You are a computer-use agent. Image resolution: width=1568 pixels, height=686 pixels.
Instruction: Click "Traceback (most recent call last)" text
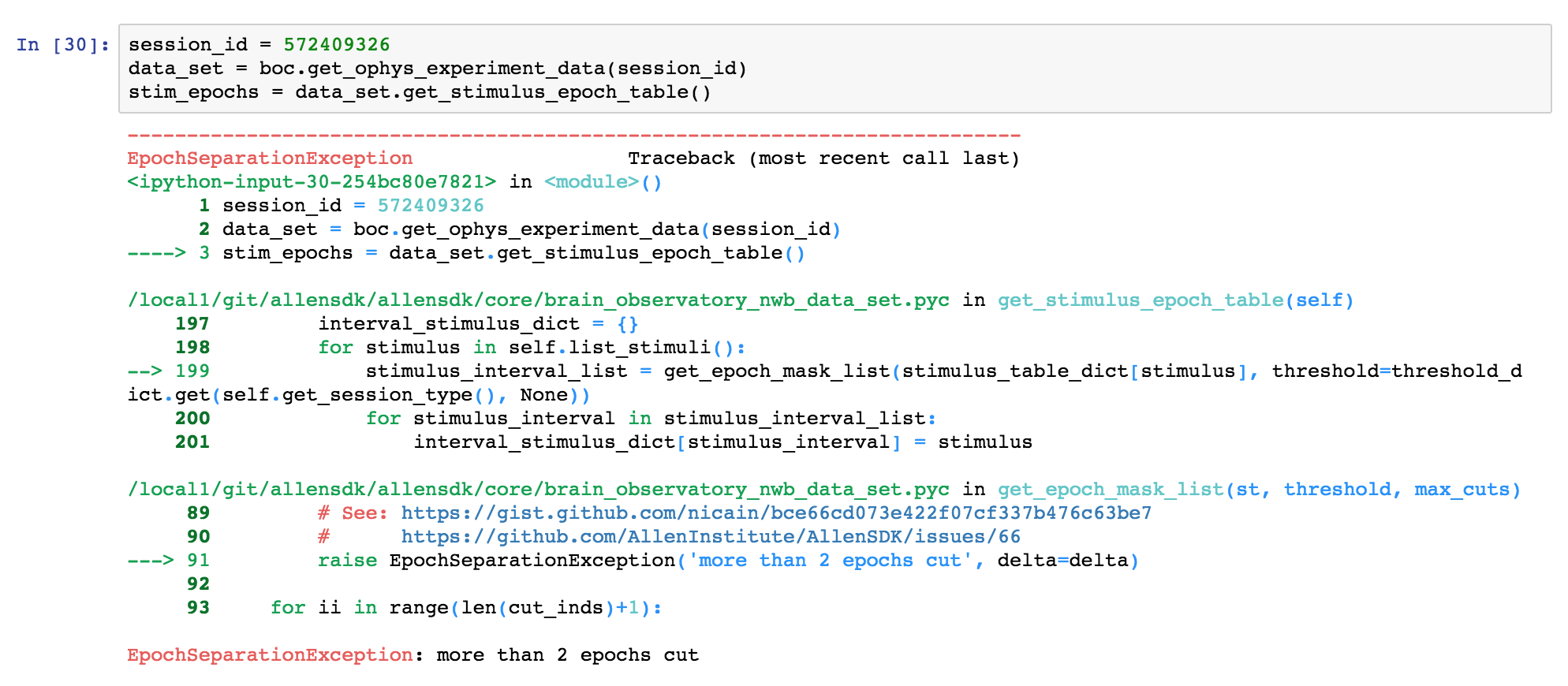[823, 158]
